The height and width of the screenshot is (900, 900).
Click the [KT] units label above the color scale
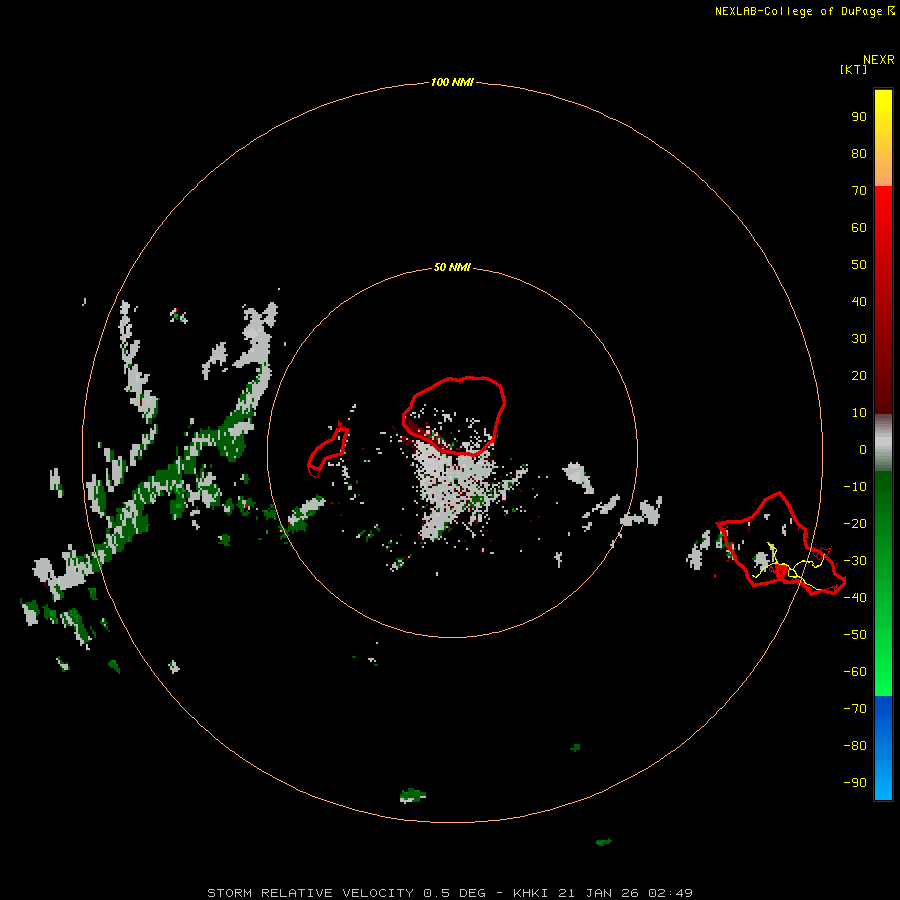coord(853,69)
